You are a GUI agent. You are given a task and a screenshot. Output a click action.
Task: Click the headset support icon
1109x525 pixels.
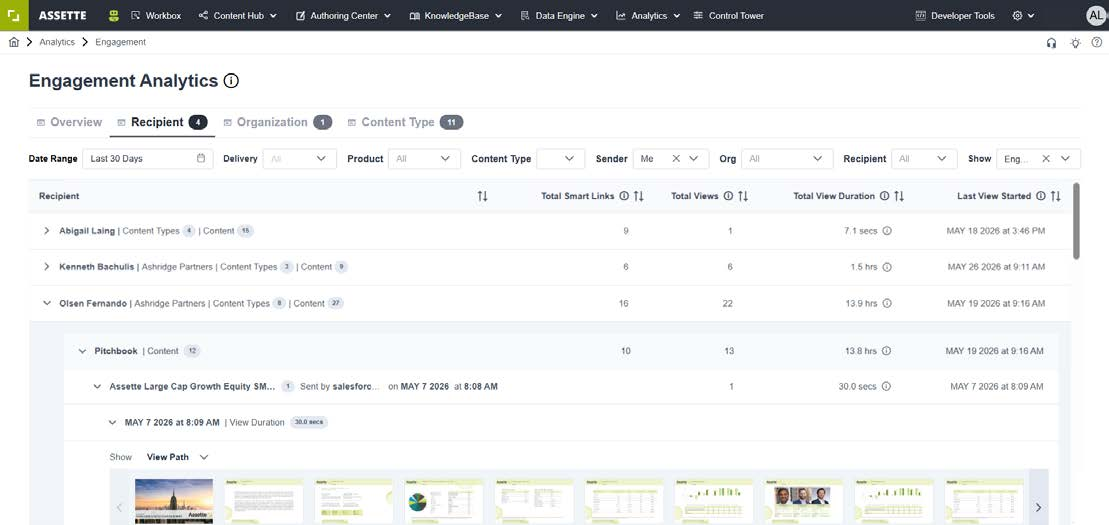(x=1052, y=43)
